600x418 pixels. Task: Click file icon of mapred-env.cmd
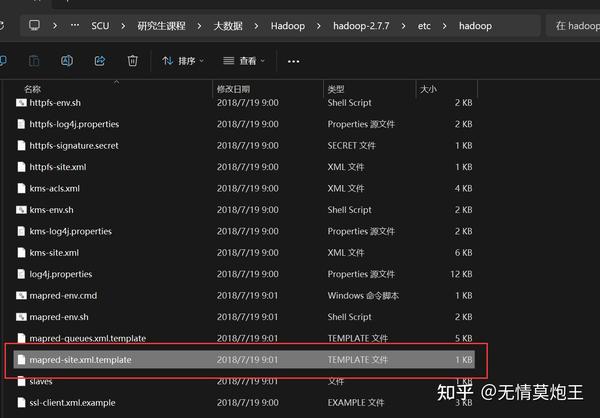(21, 296)
